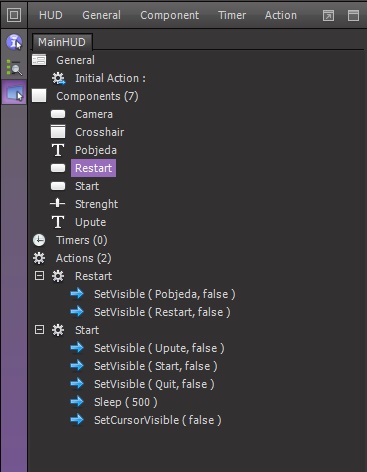Collapse the Start action node
The width and height of the screenshot is (367, 472).
pos(39,330)
